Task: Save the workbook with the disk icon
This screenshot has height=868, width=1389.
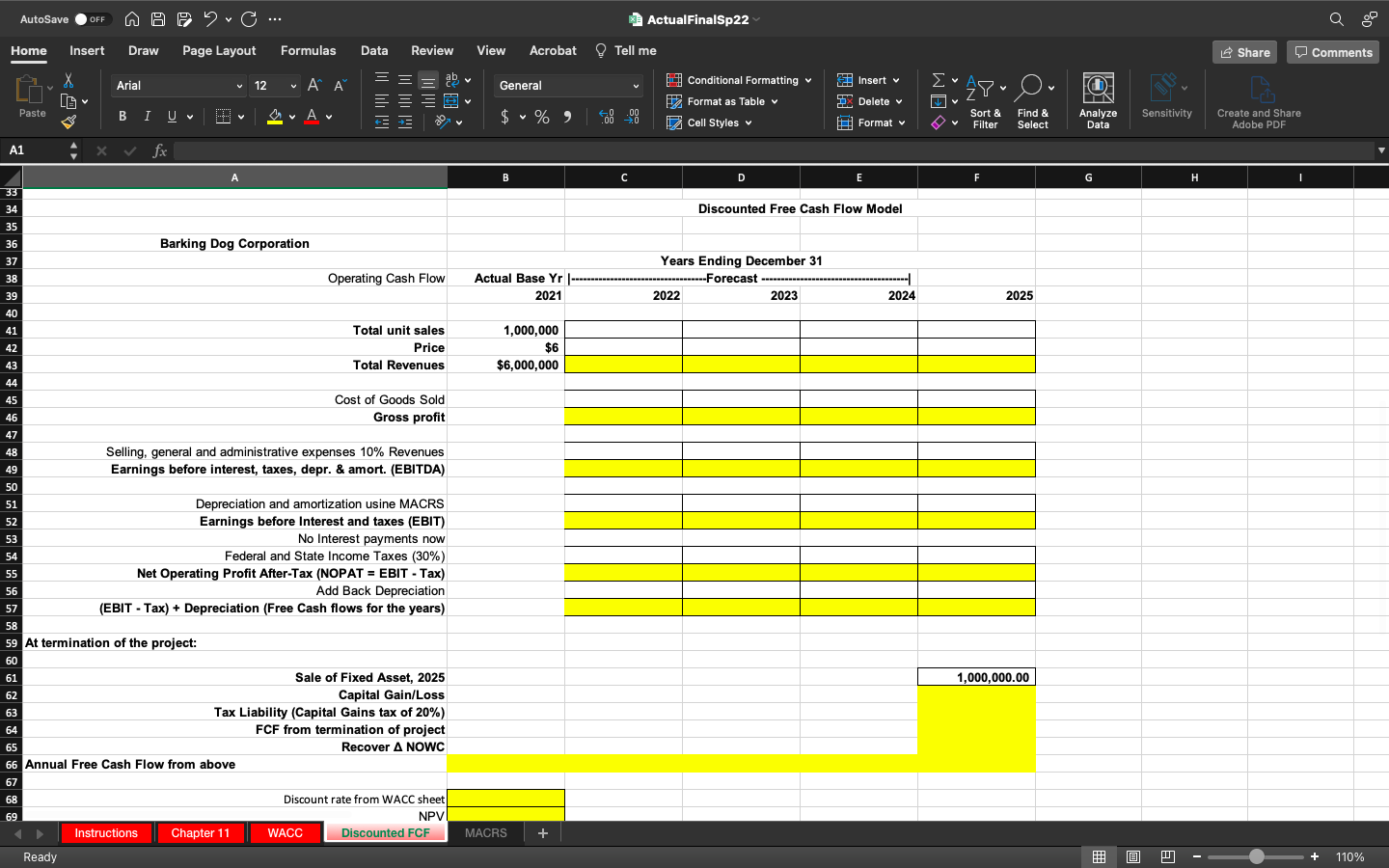Action: pos(157,19)
